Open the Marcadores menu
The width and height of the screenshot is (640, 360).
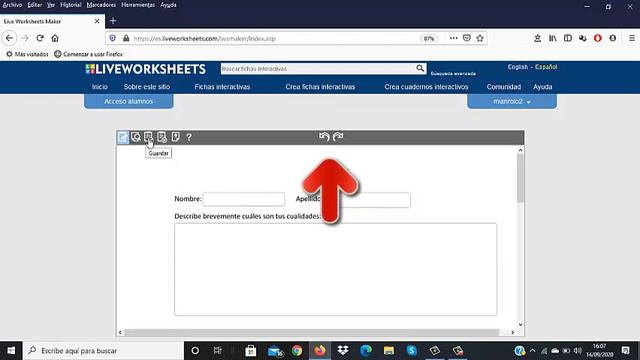pos(101,5)
